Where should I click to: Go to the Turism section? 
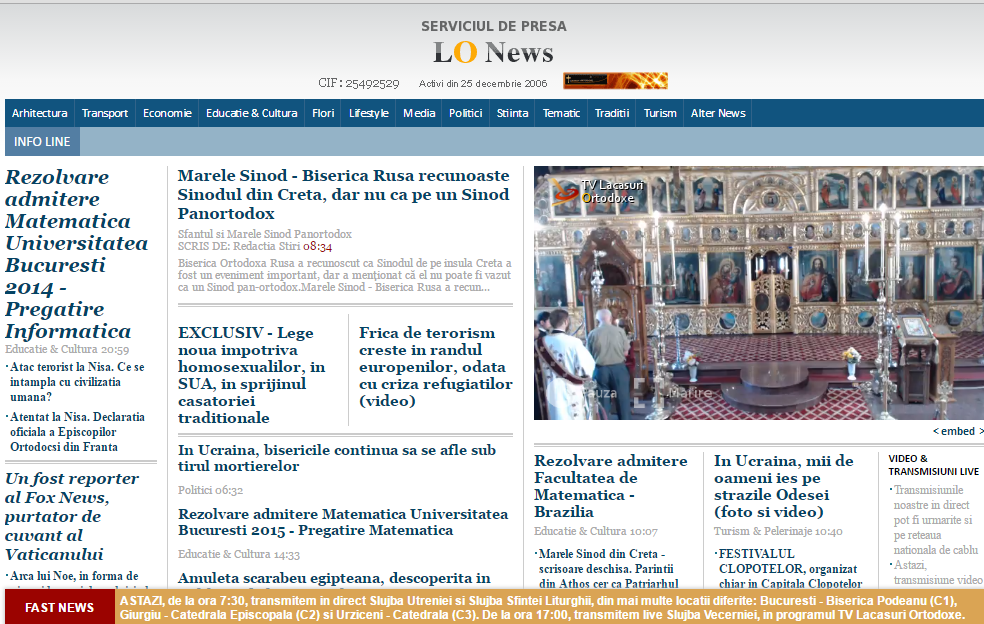pos(660,113)
